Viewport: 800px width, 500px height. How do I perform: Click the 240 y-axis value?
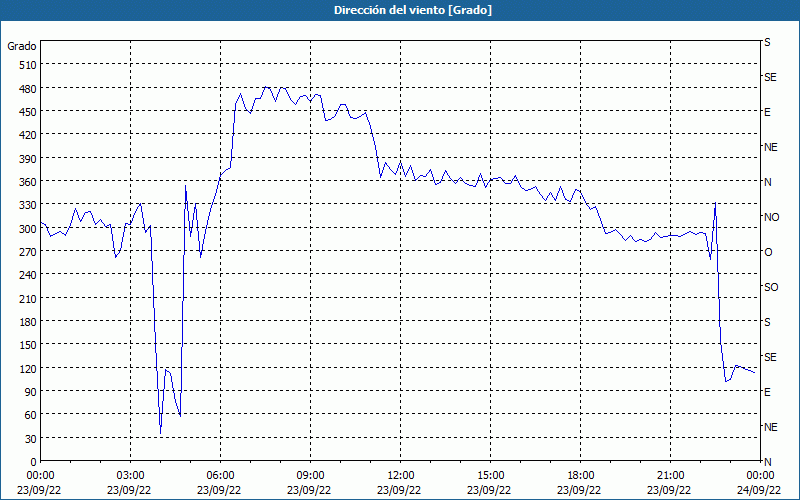tap(28, 276)
